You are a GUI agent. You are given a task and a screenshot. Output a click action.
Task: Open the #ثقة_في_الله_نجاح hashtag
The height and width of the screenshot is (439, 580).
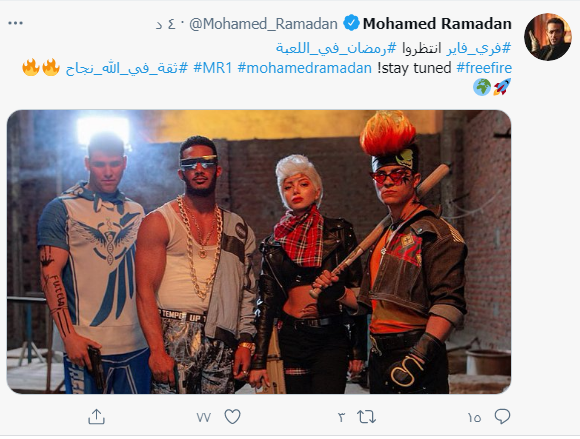[127, 68]
